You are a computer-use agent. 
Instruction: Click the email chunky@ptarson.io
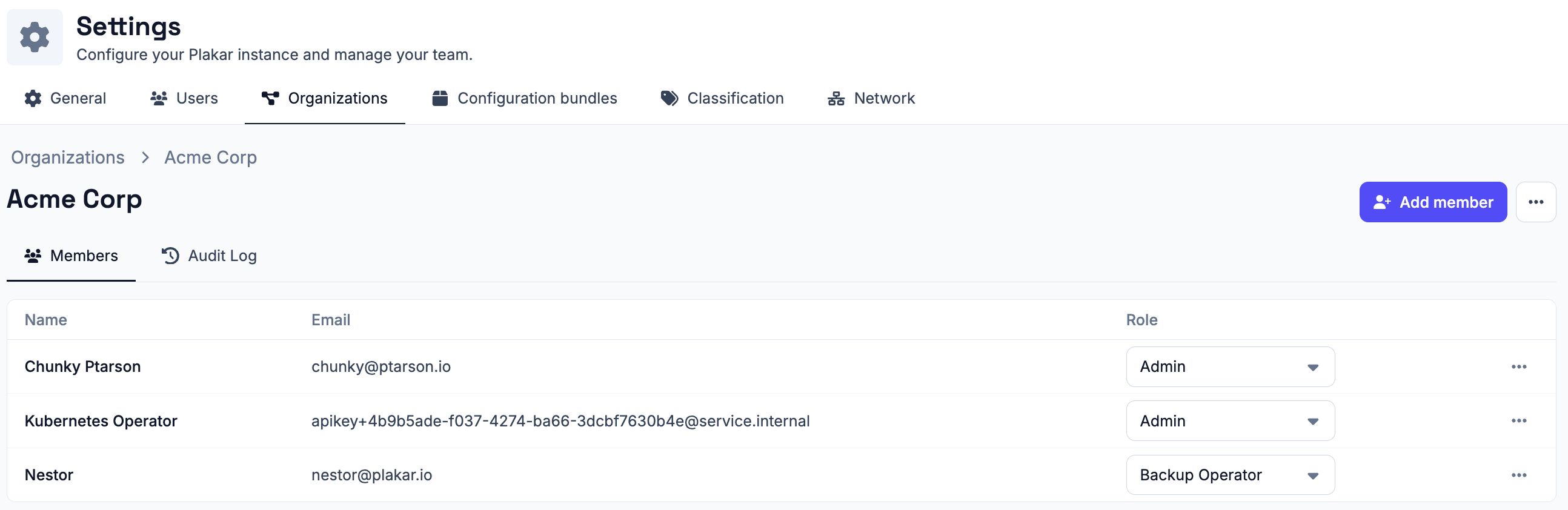coord(381,367)
